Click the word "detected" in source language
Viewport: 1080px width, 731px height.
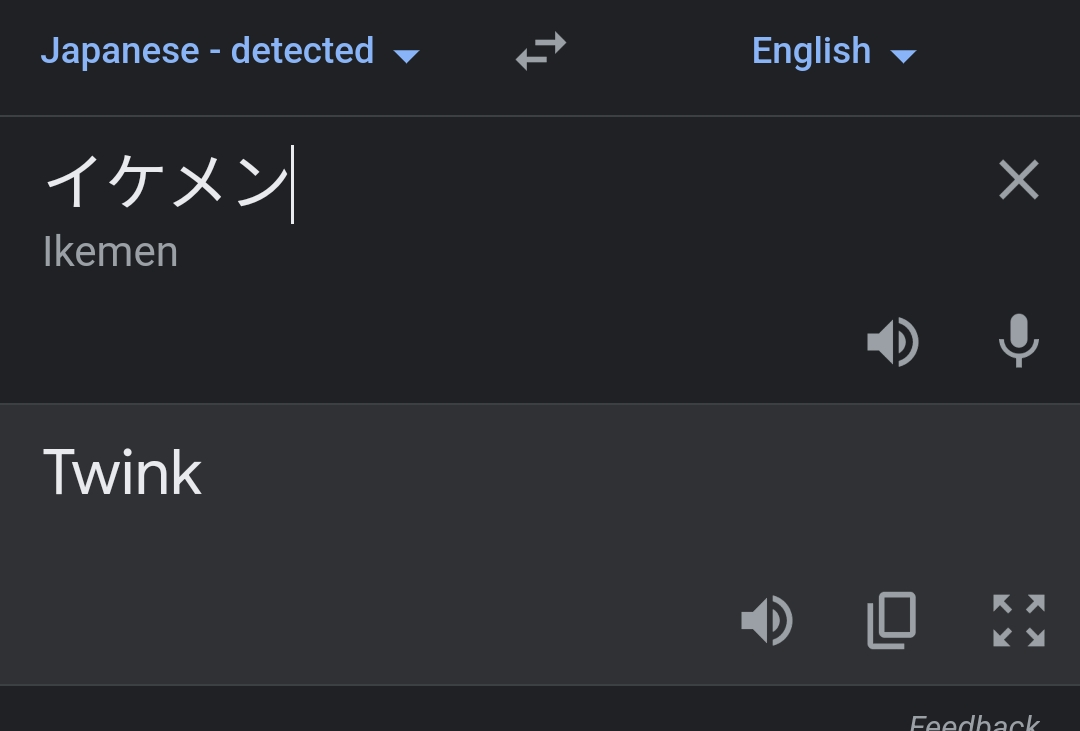303,51
